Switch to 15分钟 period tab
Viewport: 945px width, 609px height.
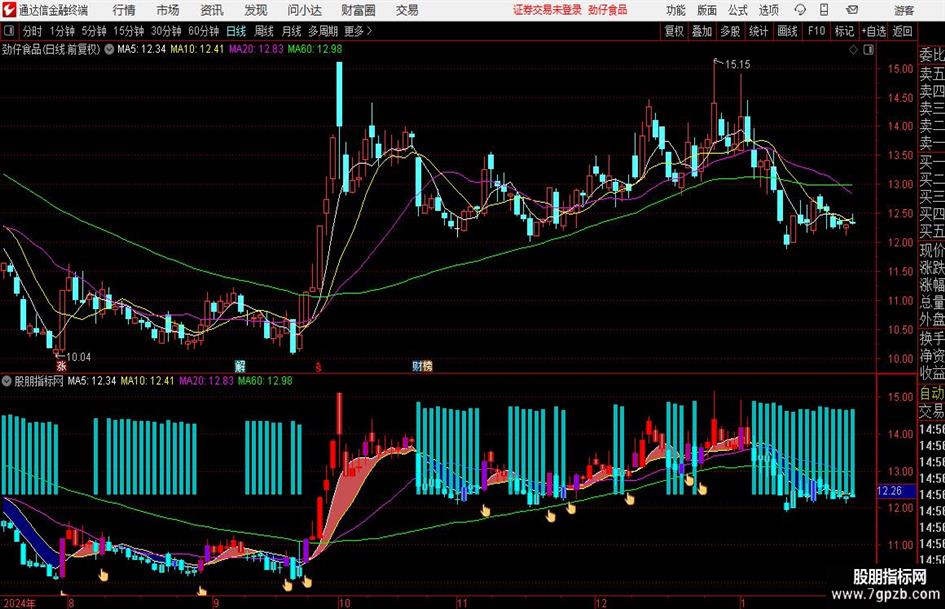click(128, 31)
